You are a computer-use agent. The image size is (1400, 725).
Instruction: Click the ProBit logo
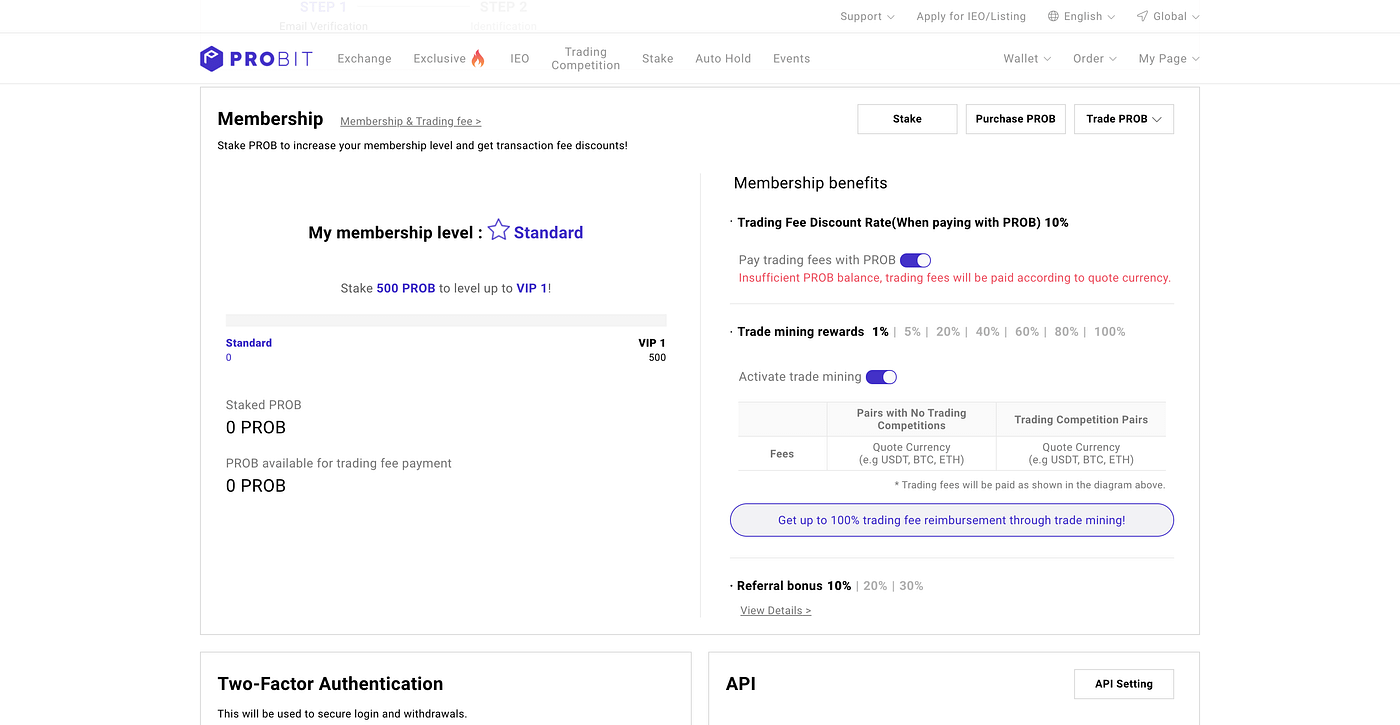click(256, 59)
